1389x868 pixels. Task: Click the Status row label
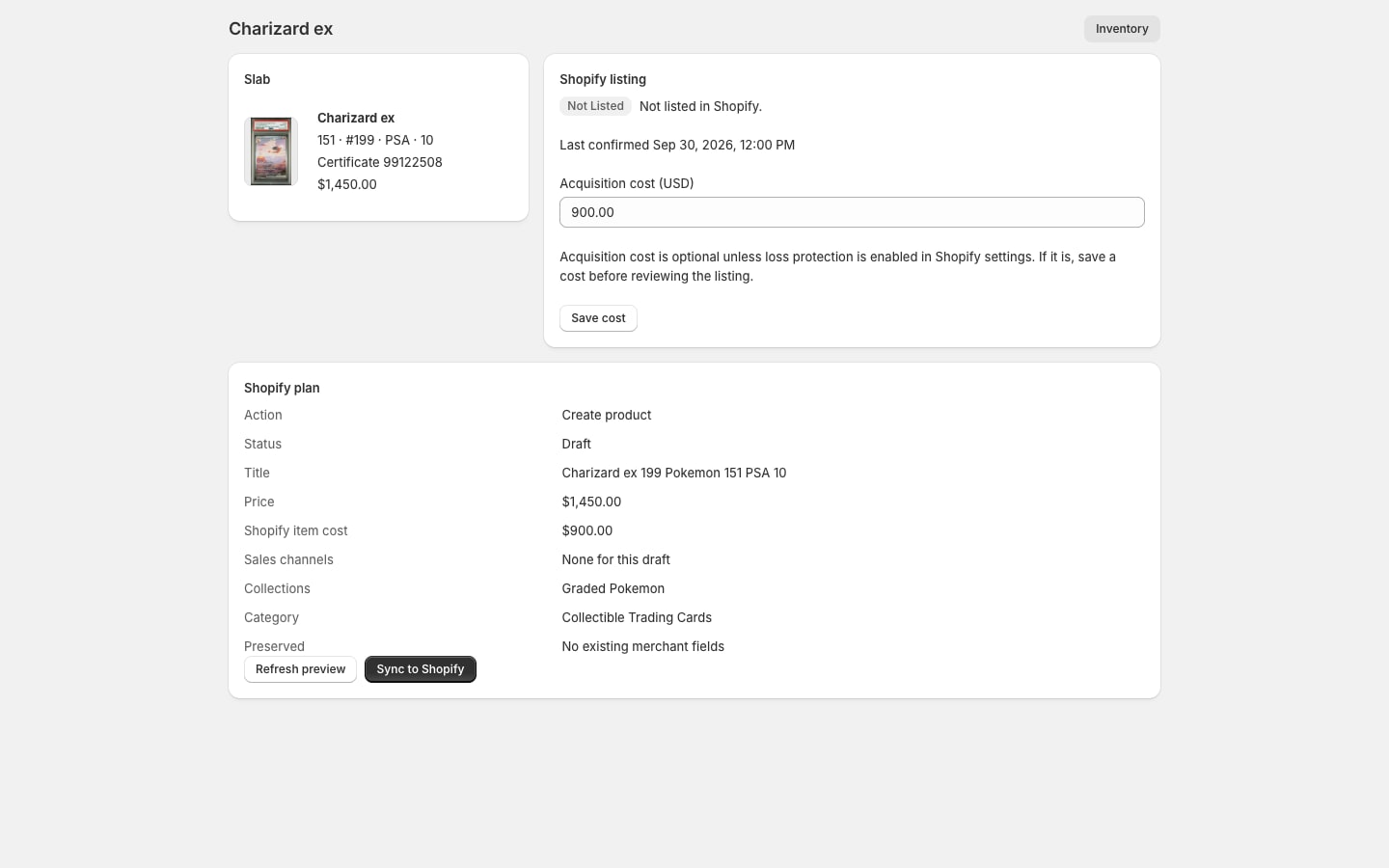click(262, 444)
